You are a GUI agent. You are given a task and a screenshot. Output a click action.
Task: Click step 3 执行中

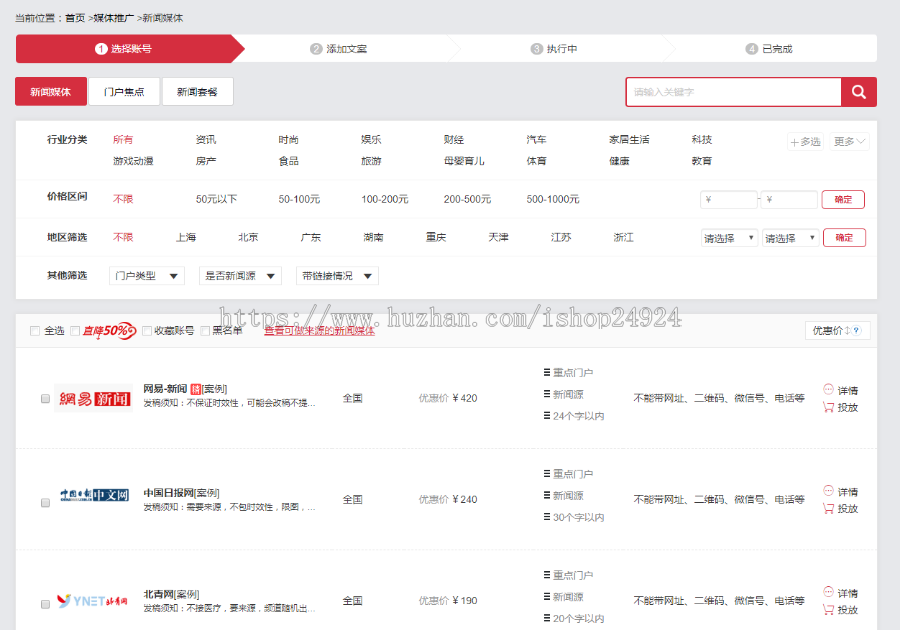[x=554, y=49]
